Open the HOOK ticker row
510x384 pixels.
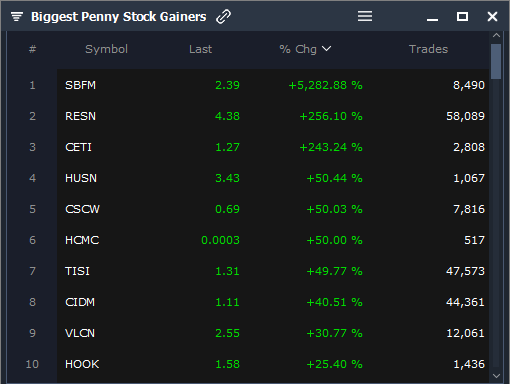pyautogui.click(x=273, y=364)
